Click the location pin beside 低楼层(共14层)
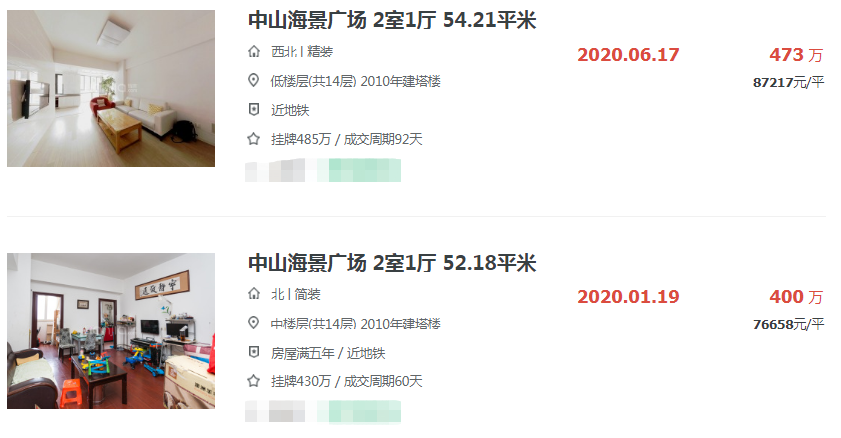841x438 pixels. [254, 80]
